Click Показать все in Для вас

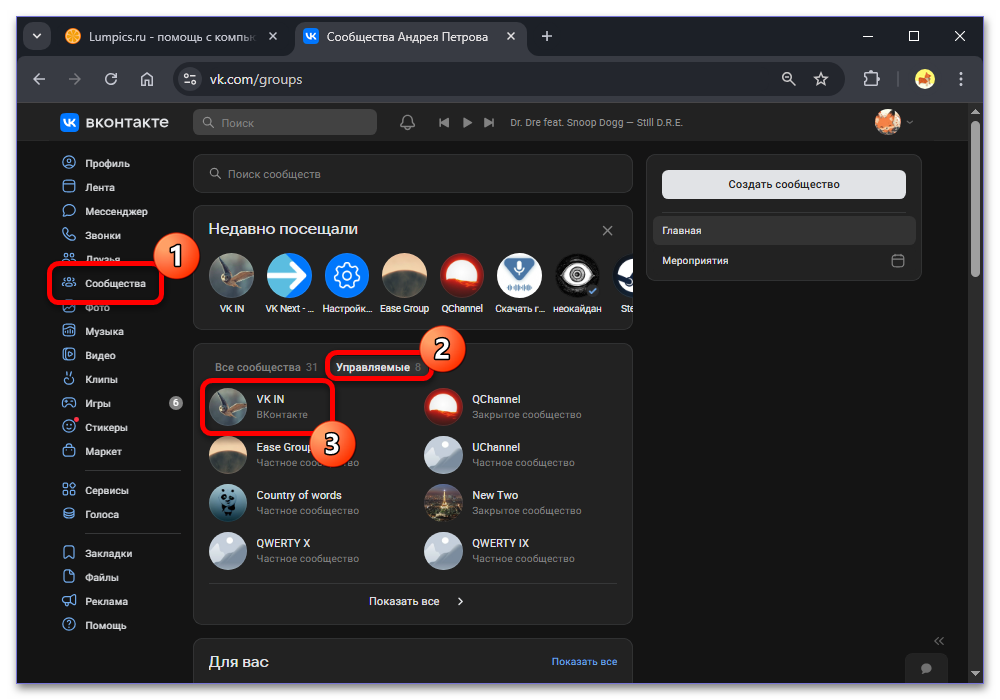pos(584,661)
